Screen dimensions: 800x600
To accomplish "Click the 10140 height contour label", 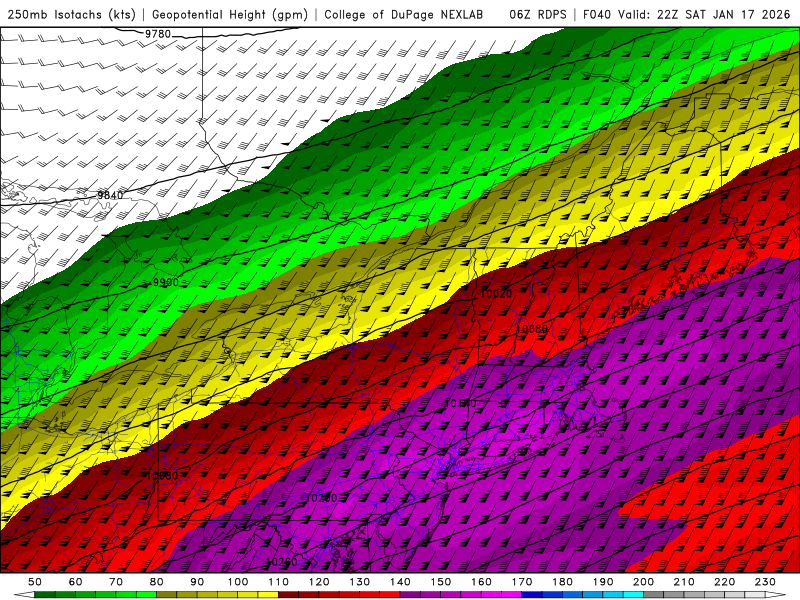I will click(460, 404).
